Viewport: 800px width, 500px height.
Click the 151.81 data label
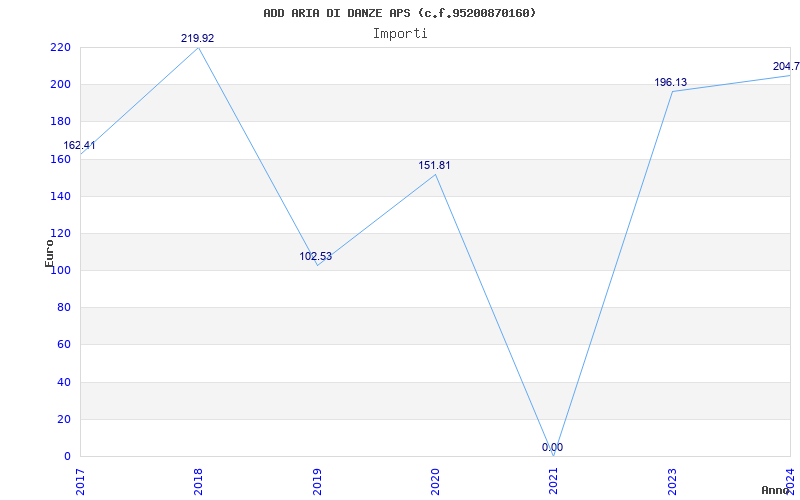[x=434, y=165]
